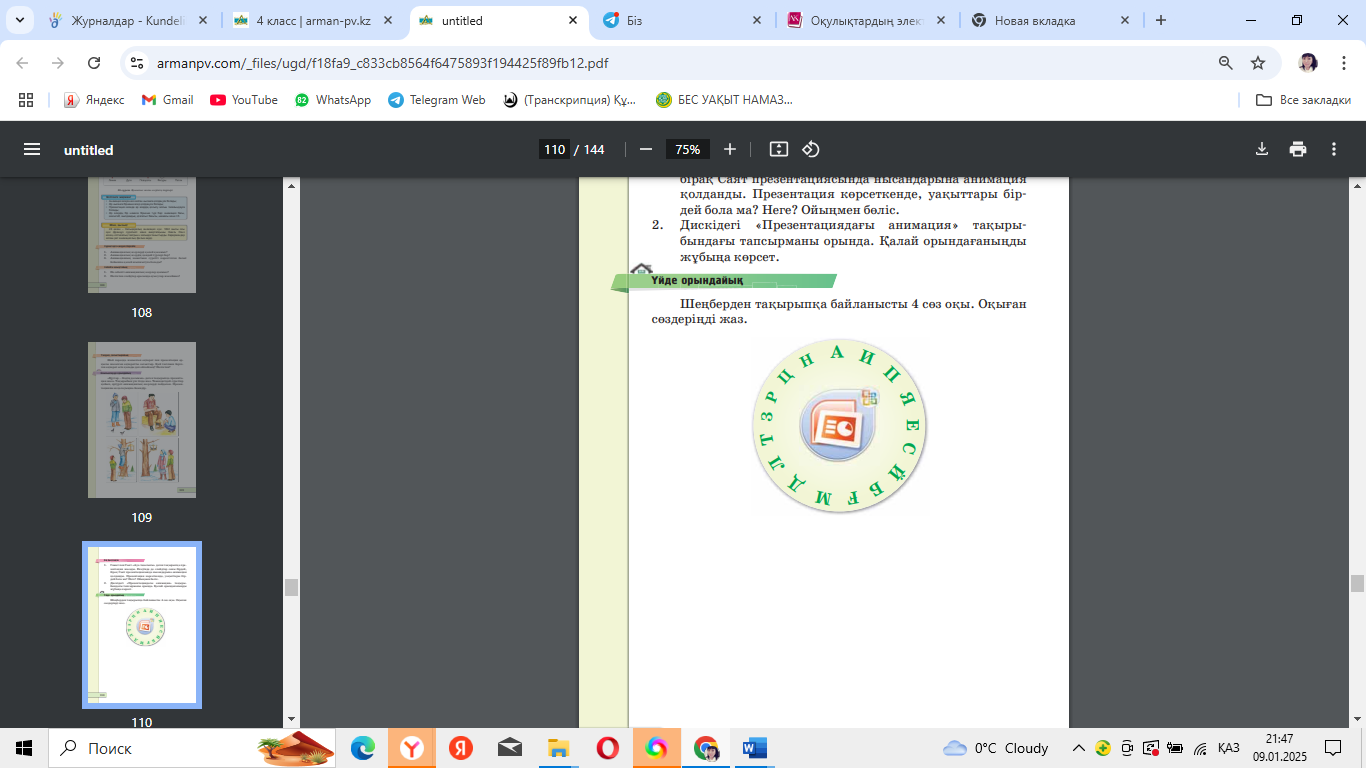Close the untitled tab
The width and height of the screenshot is (1366, 768).
573,20
